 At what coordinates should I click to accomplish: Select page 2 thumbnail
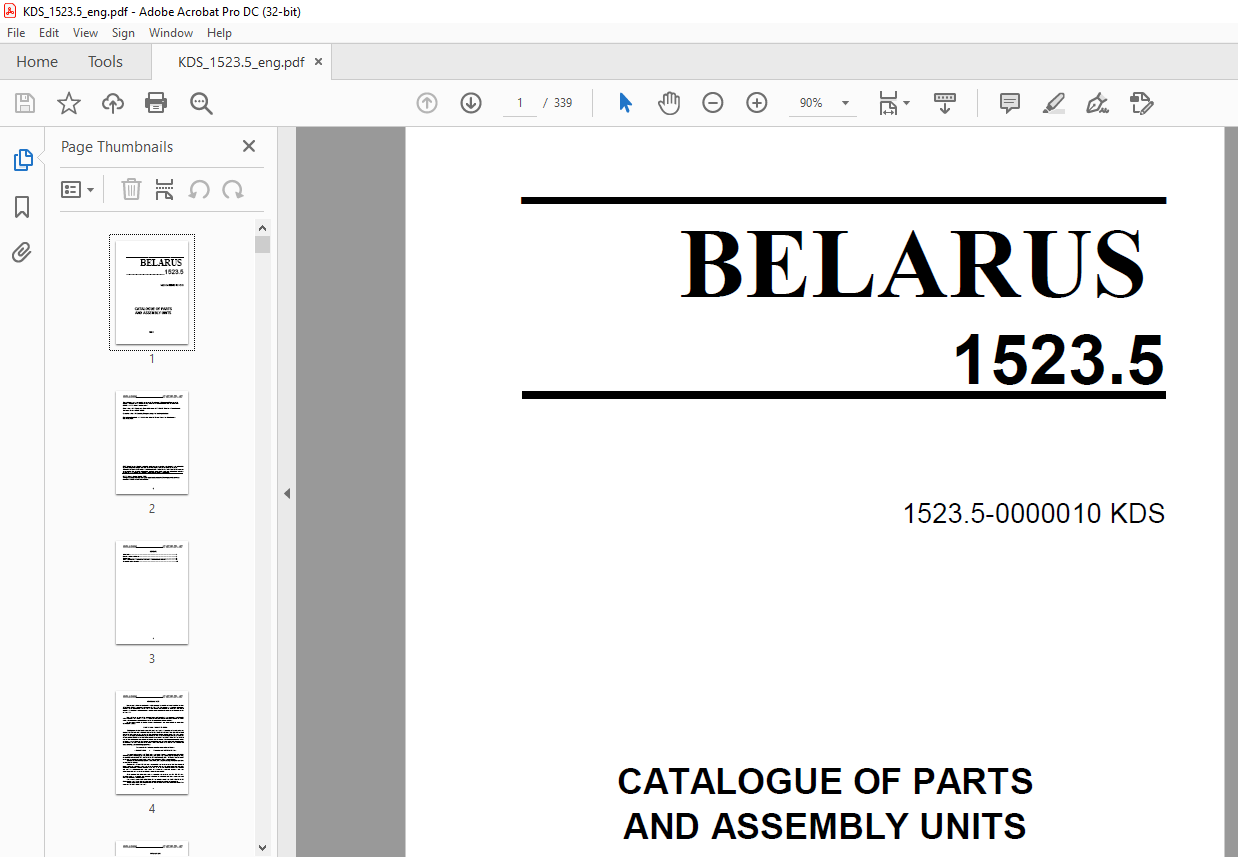pyautogui.click(x=152, y=442)
